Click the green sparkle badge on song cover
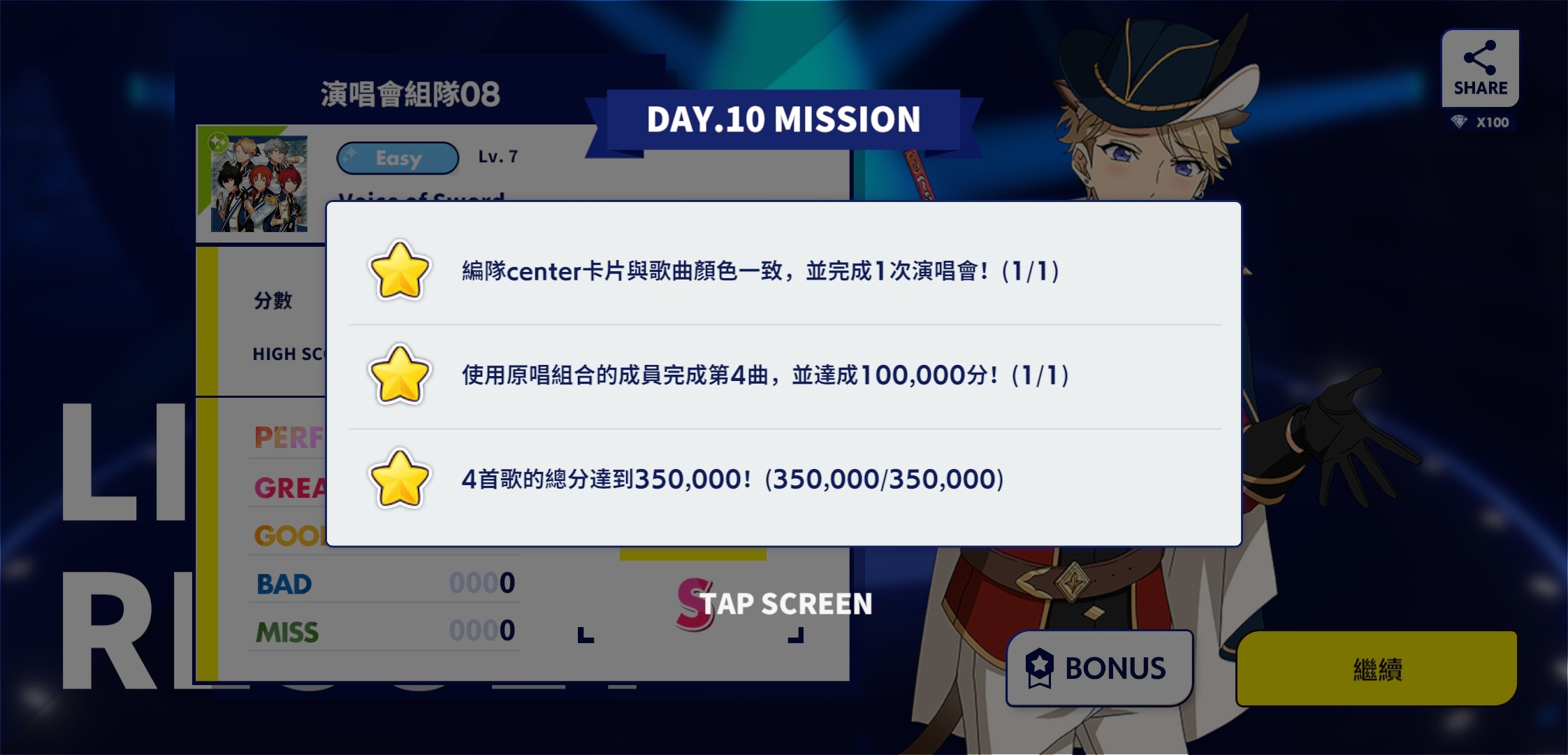1568x755 pixels. point(219,143)
